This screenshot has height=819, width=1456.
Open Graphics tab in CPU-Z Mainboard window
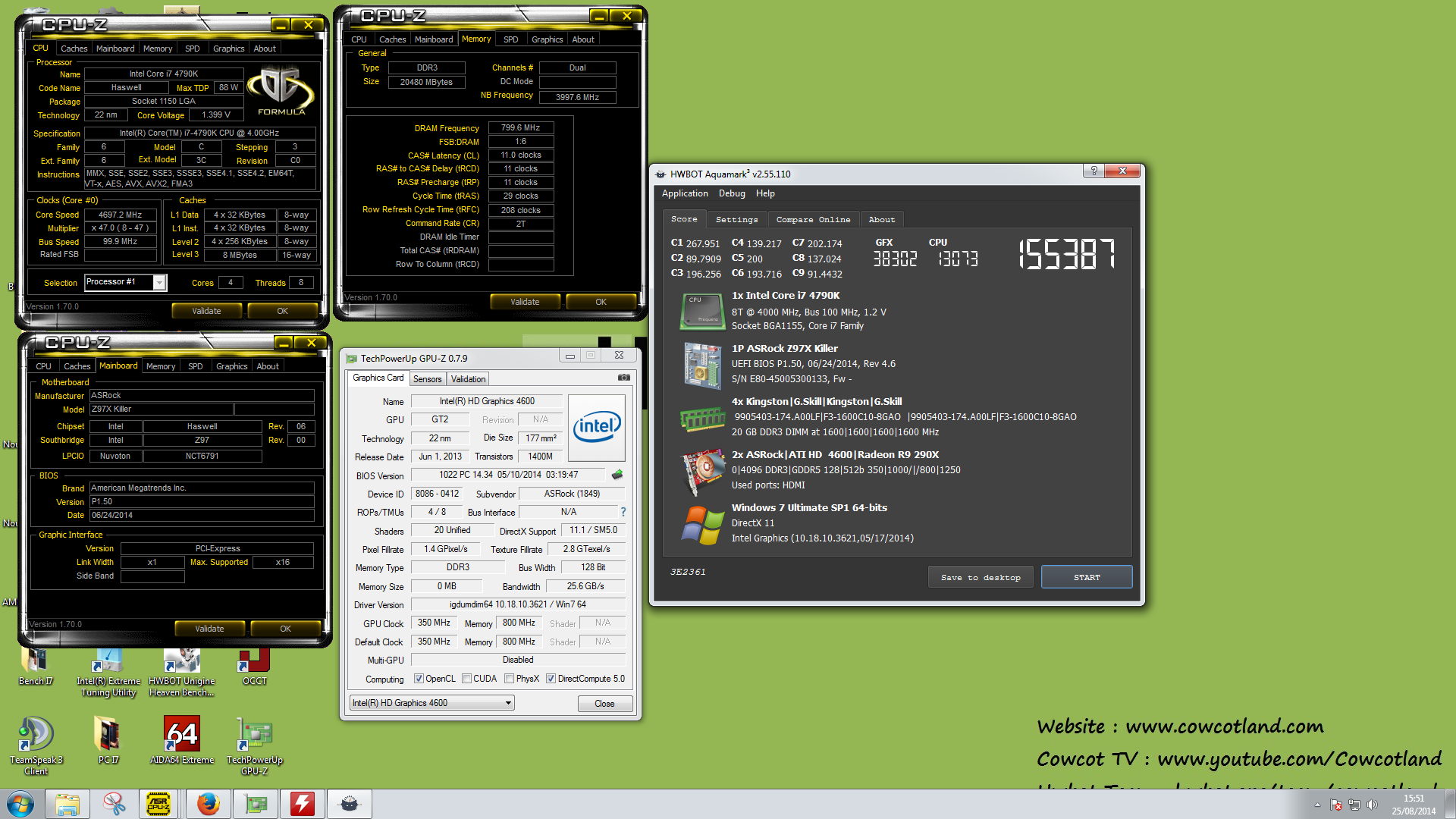(232, 366)
